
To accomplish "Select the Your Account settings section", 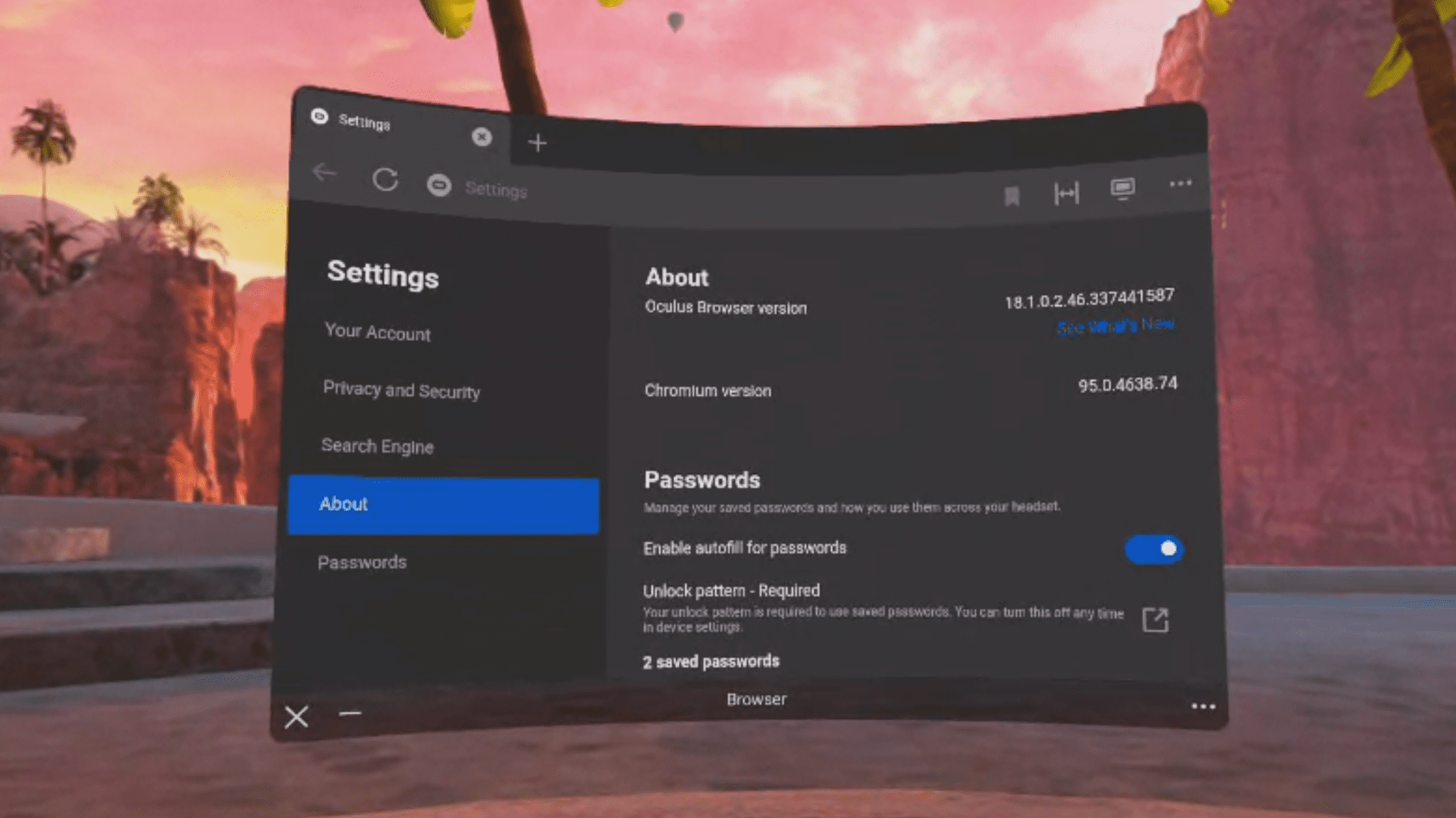I will 377,332.
